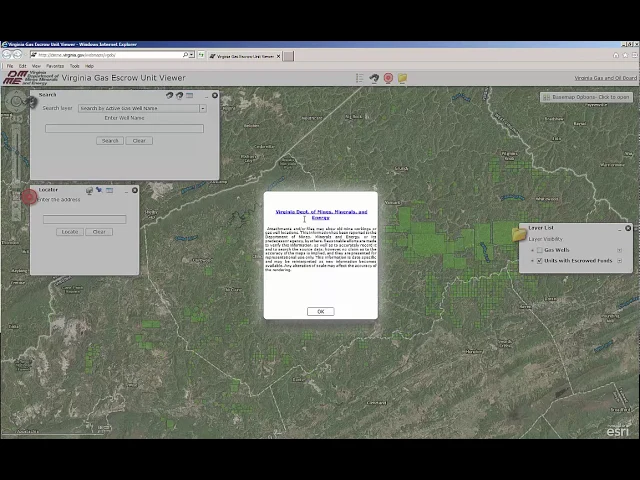Uncheck Units with Escrowed Funds layer
Viewport: 640px width, 480px height.
tap(539, 260)
